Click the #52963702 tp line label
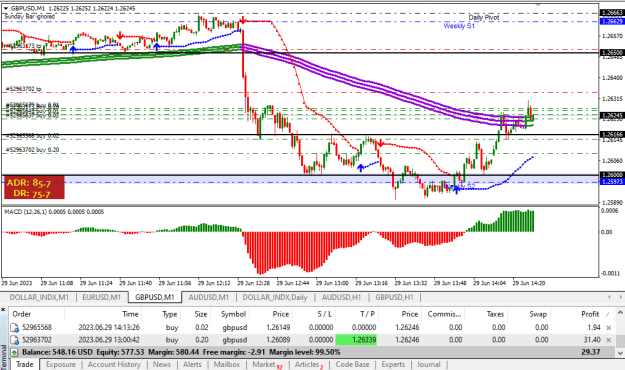Screen dimensions: 625x370 coord(24,89)
